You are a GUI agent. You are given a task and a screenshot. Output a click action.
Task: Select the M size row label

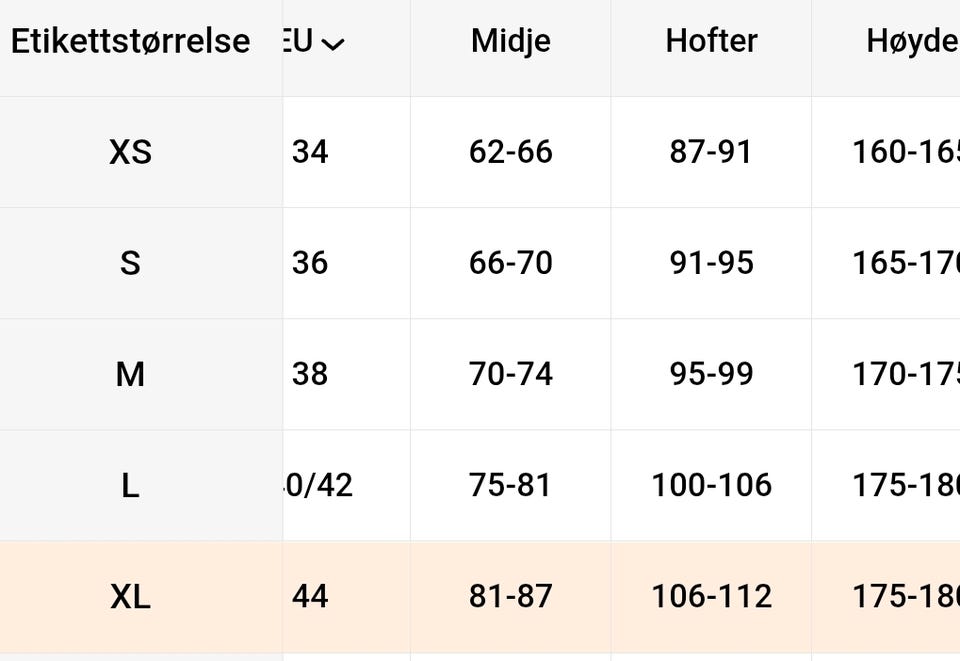click(x=130, y=374)
